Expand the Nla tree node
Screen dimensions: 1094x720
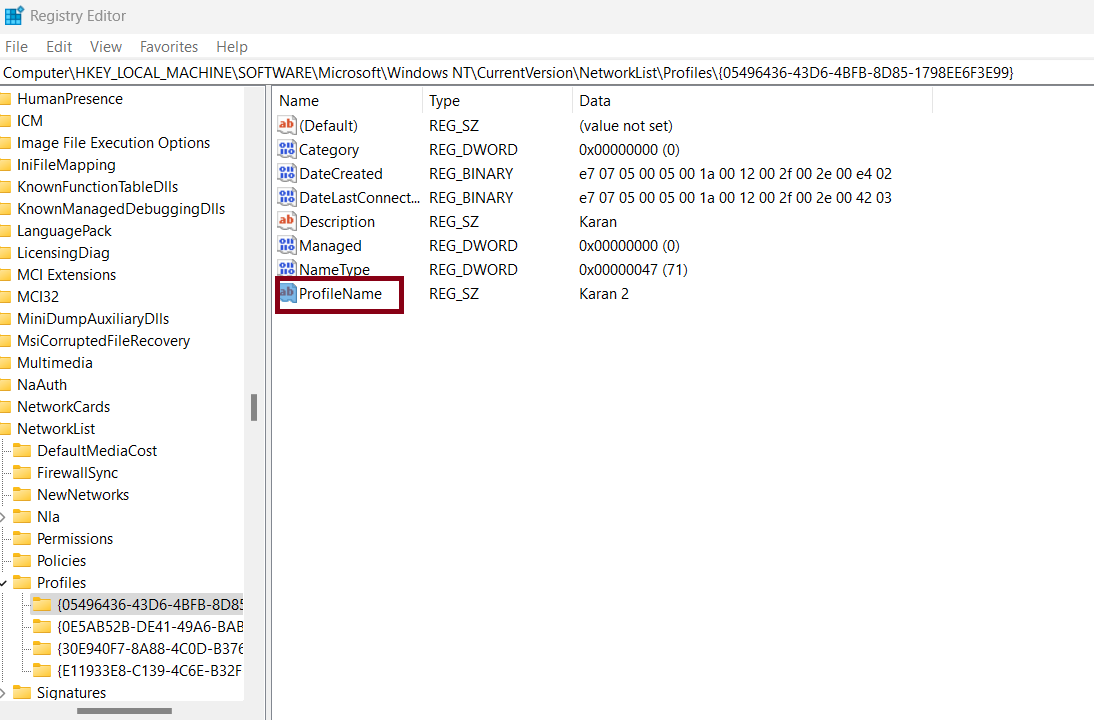pyautogui.click(x=3, y=517)
